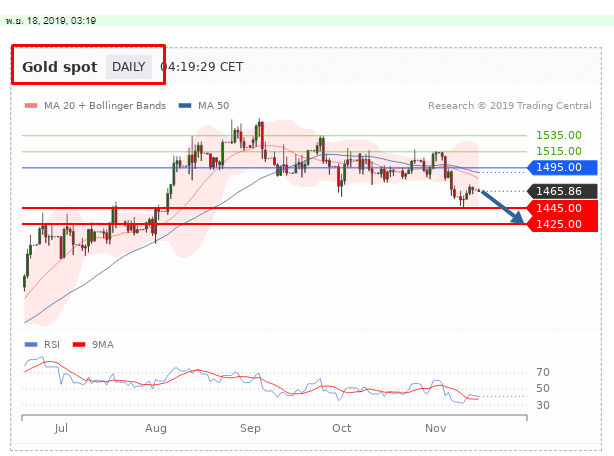Click the Nov label on the time axis

tap(436, 428)
